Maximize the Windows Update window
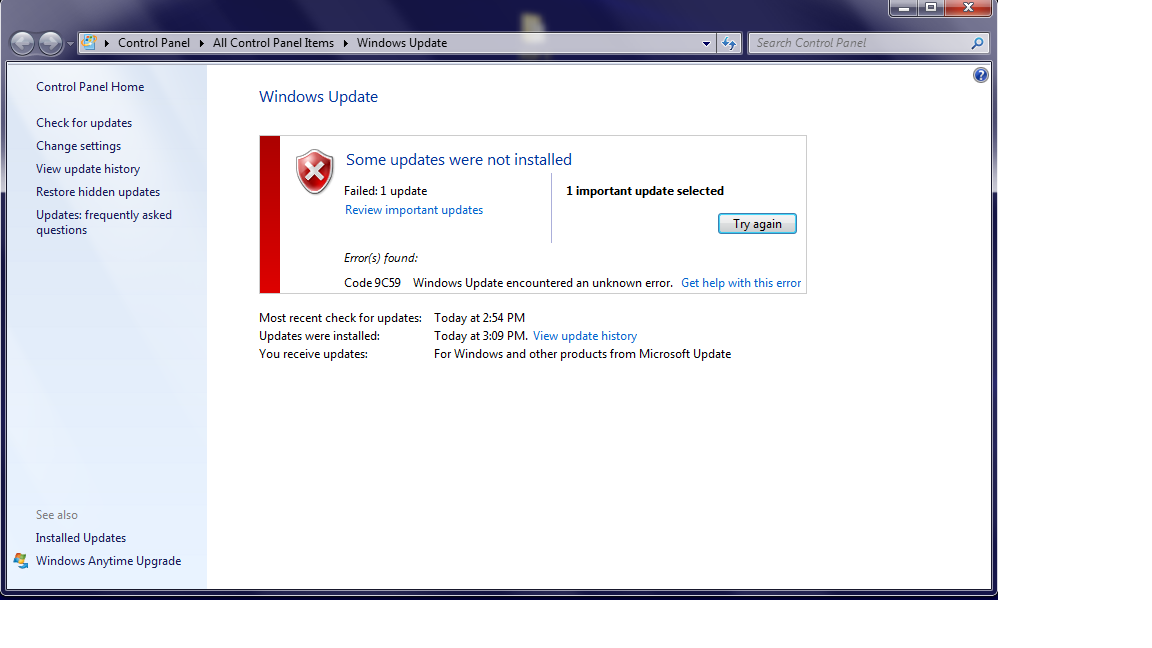Image resolution: width=1152 pixels, height=648 pixels. pos(931,8)
